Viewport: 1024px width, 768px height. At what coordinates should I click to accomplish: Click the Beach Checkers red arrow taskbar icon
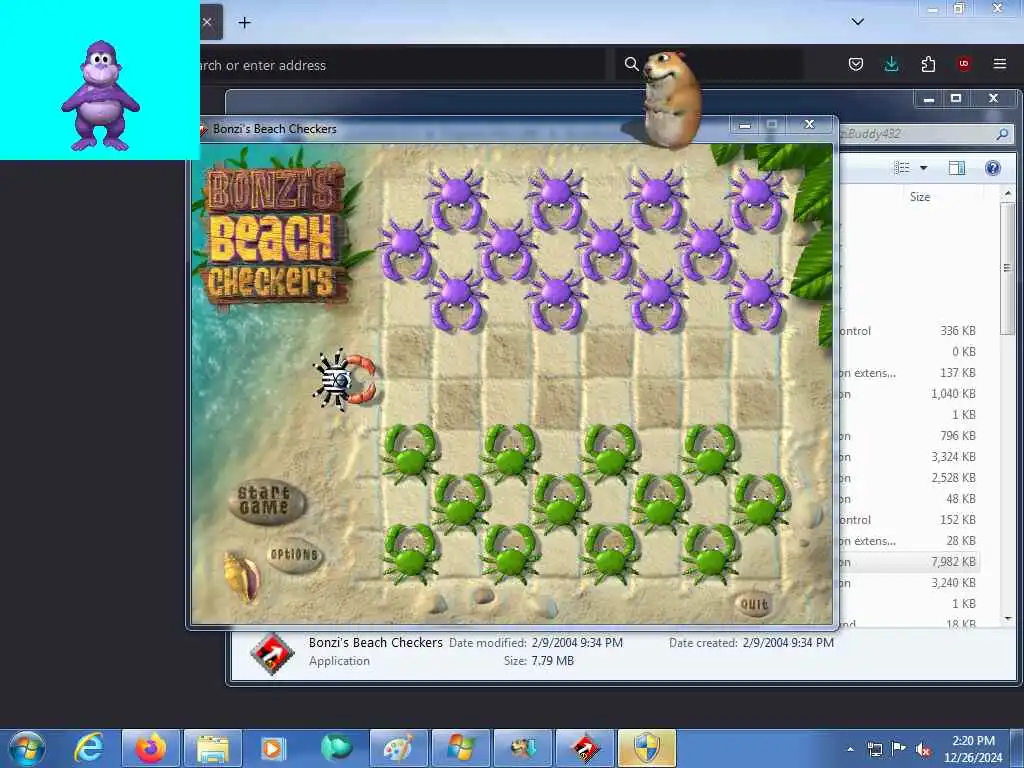click(584, 748)
